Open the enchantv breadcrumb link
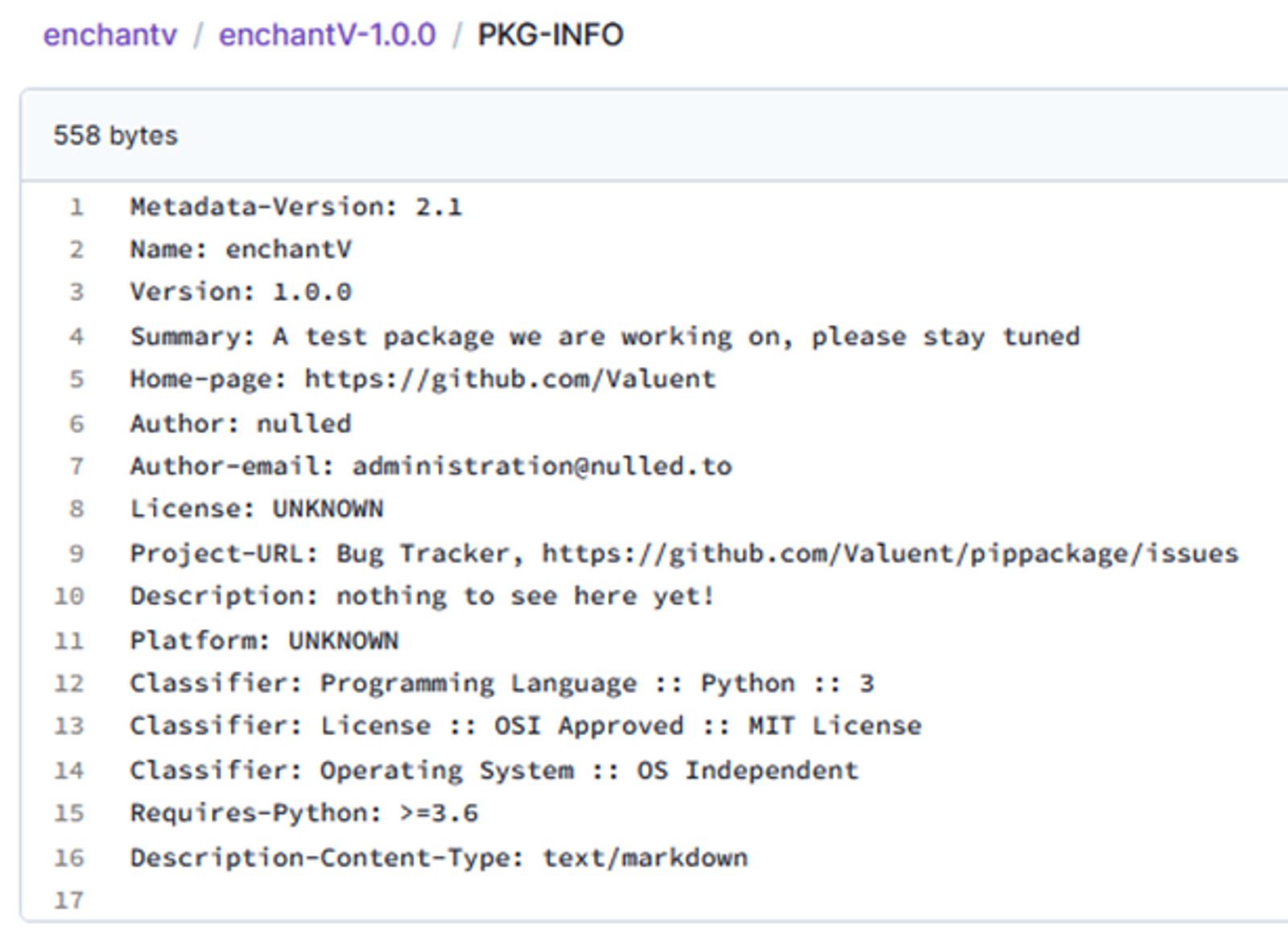 click(x=110, y=35)
